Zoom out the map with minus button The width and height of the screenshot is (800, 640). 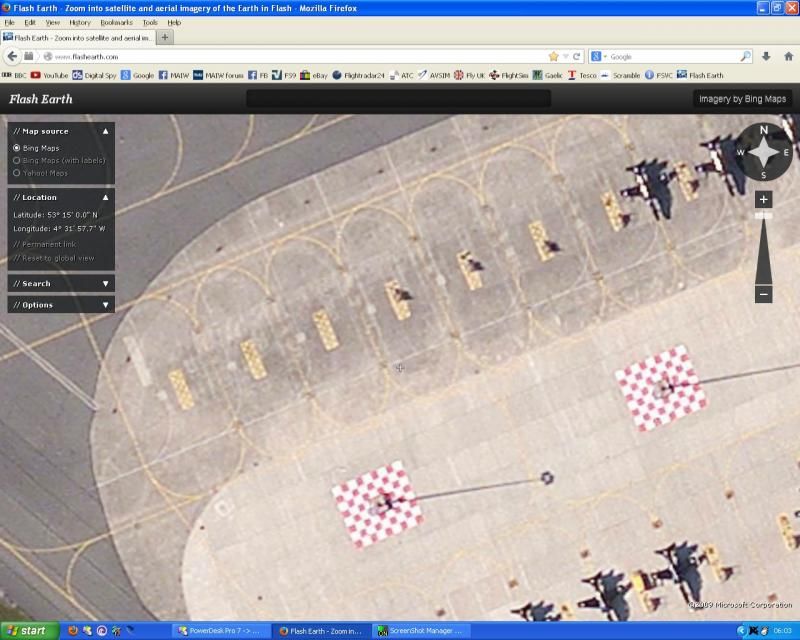tap(763, 294)
